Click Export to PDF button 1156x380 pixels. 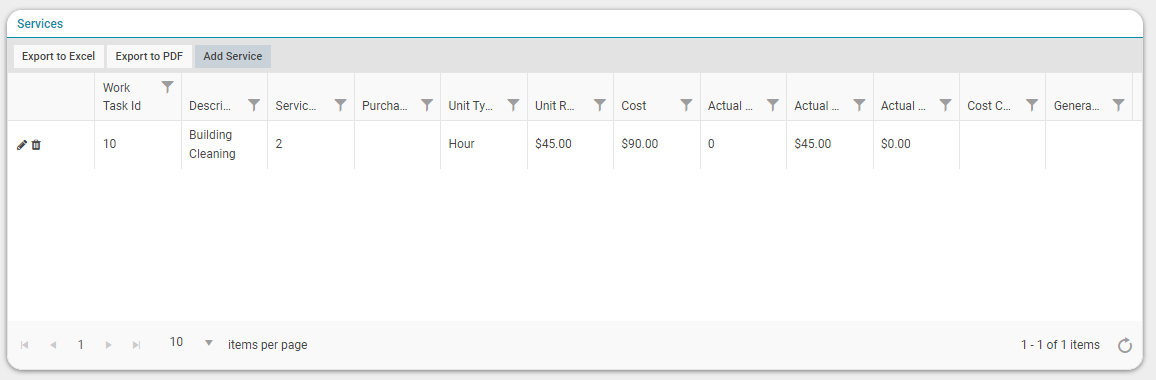coord(149,56)
